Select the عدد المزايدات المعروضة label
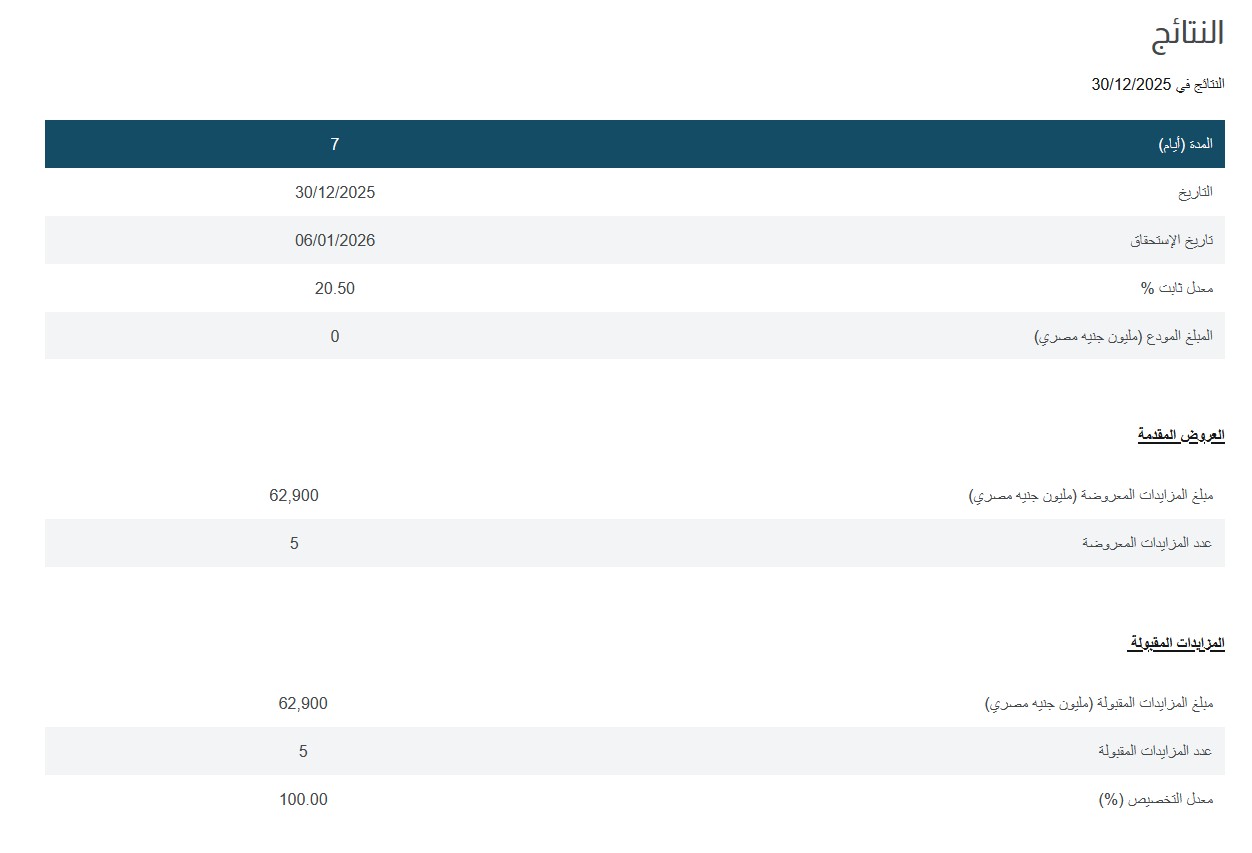The width and height of the screenshot is (1252, 853). click(1147, 543)
